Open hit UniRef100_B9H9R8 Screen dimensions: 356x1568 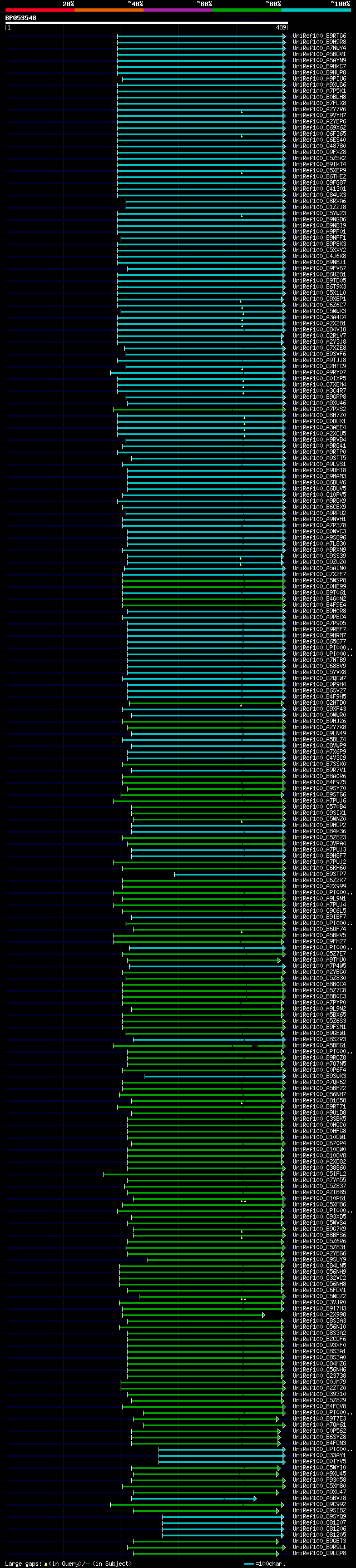click(x=319, y=42)
